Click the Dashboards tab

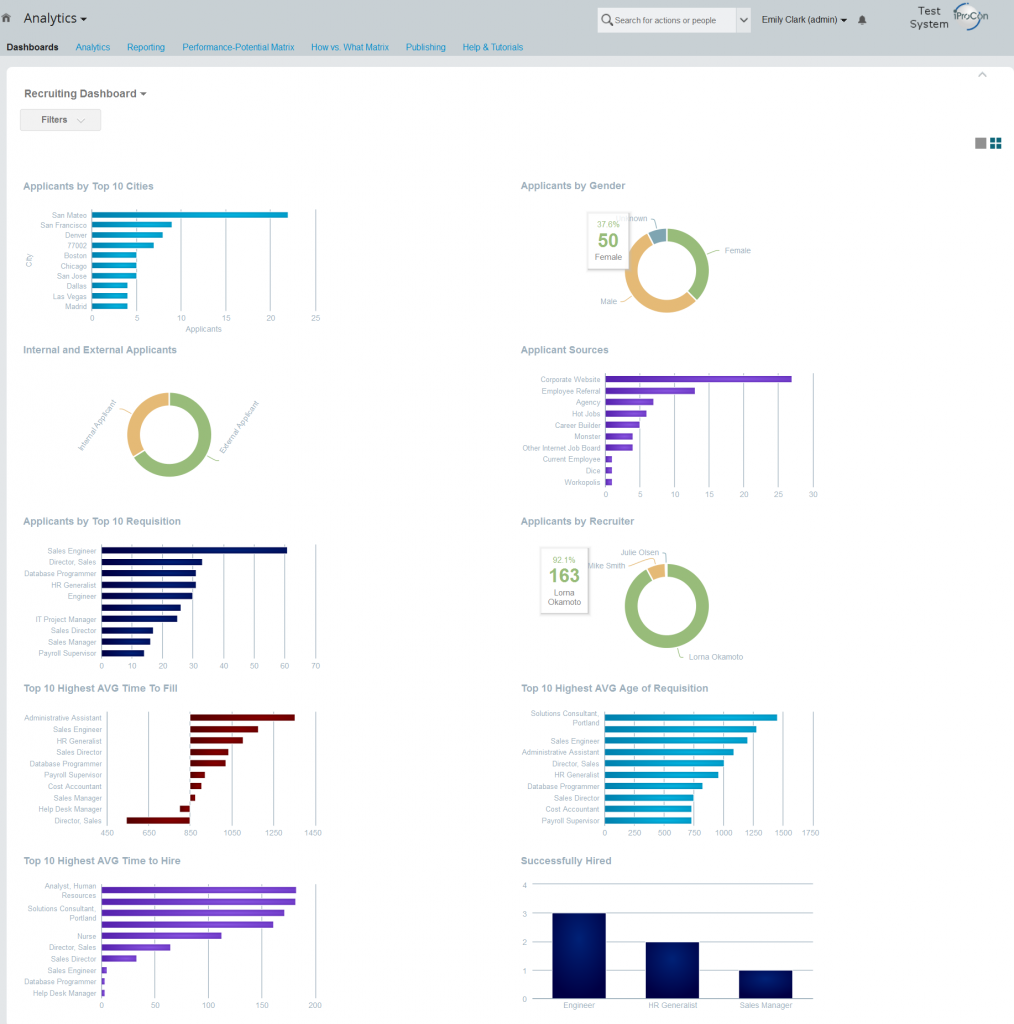point(33,46)
